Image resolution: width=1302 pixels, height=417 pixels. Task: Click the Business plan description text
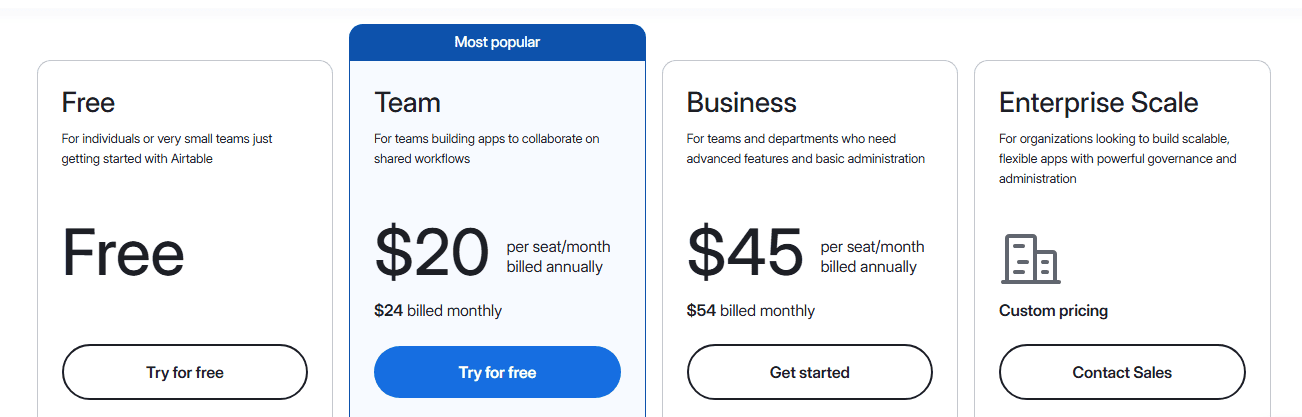pos(805,148)
